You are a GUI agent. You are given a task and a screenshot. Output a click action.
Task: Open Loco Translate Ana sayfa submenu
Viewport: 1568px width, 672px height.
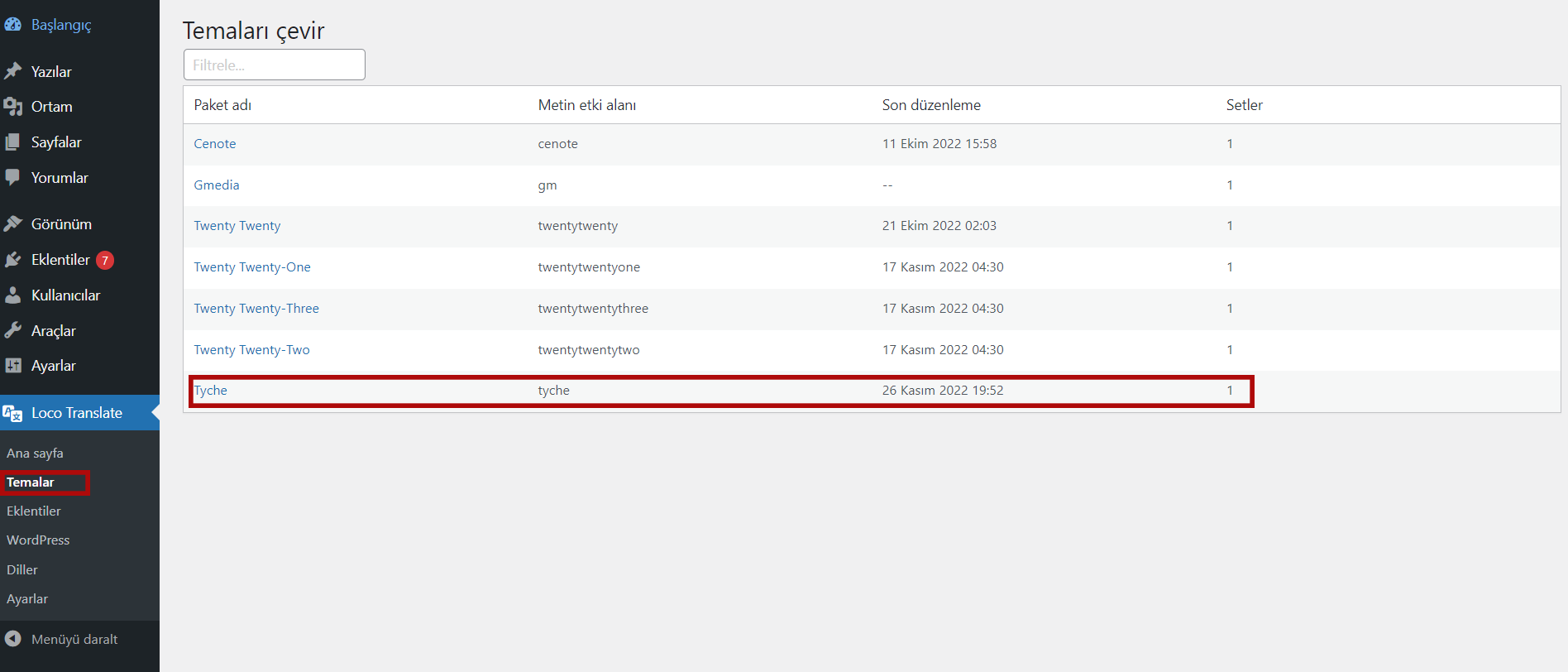35,454
